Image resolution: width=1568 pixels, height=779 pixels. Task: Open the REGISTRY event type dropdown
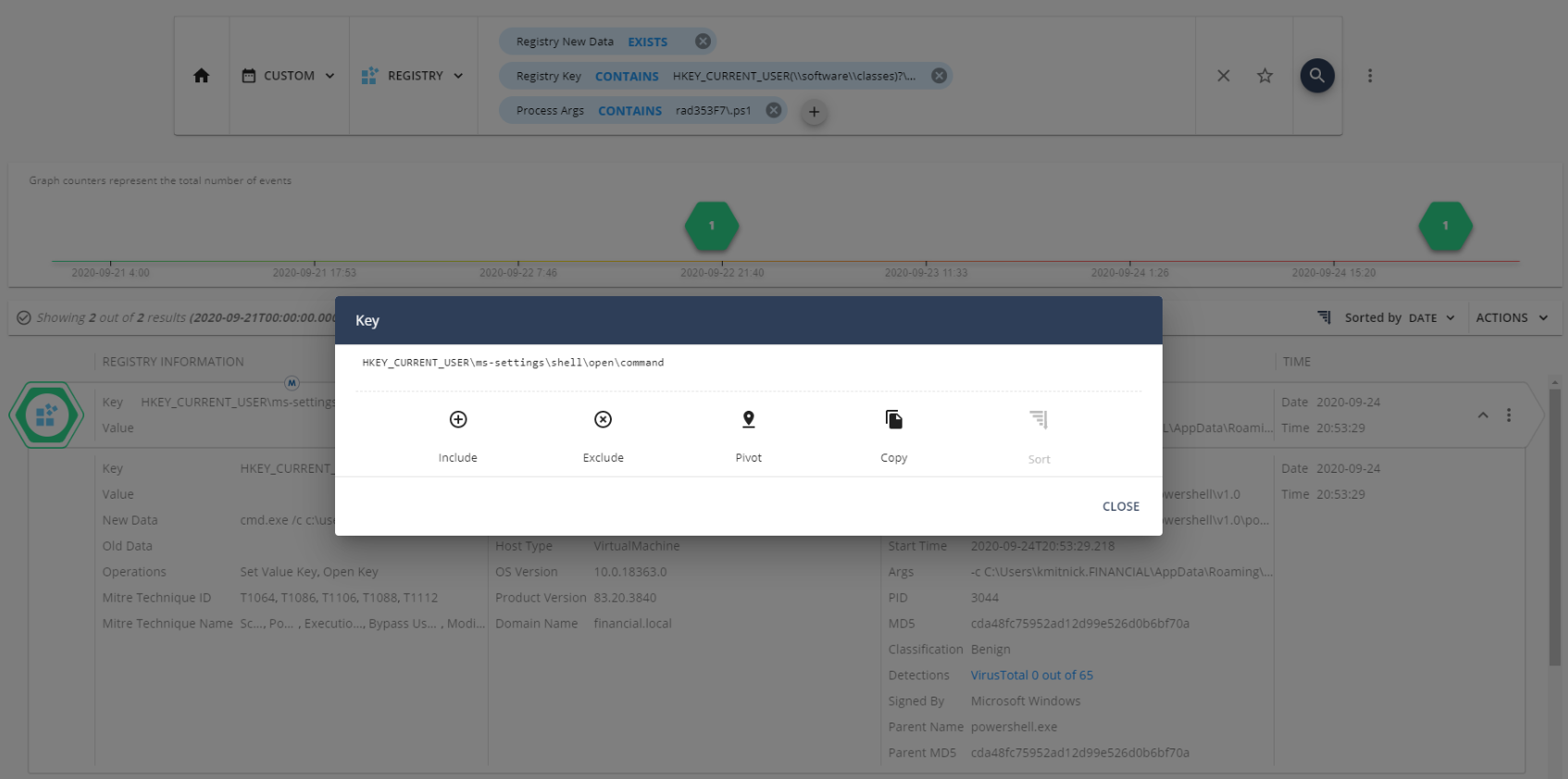[x=412, y=76]
